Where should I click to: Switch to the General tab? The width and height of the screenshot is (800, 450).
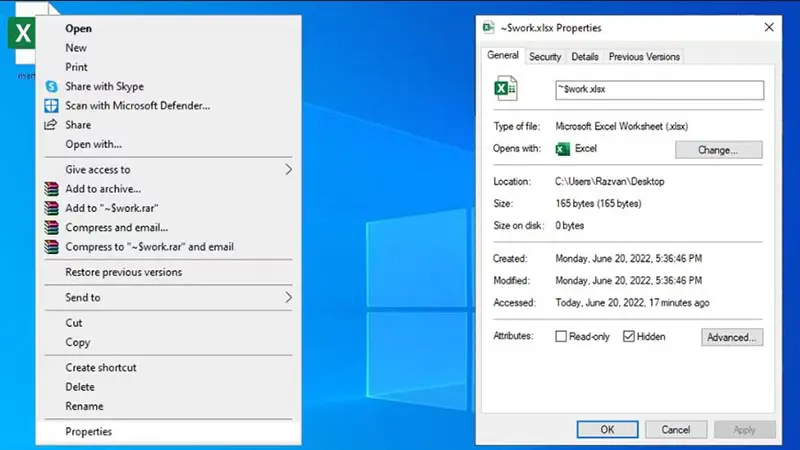pyautogui.click(x=503, y=55)
